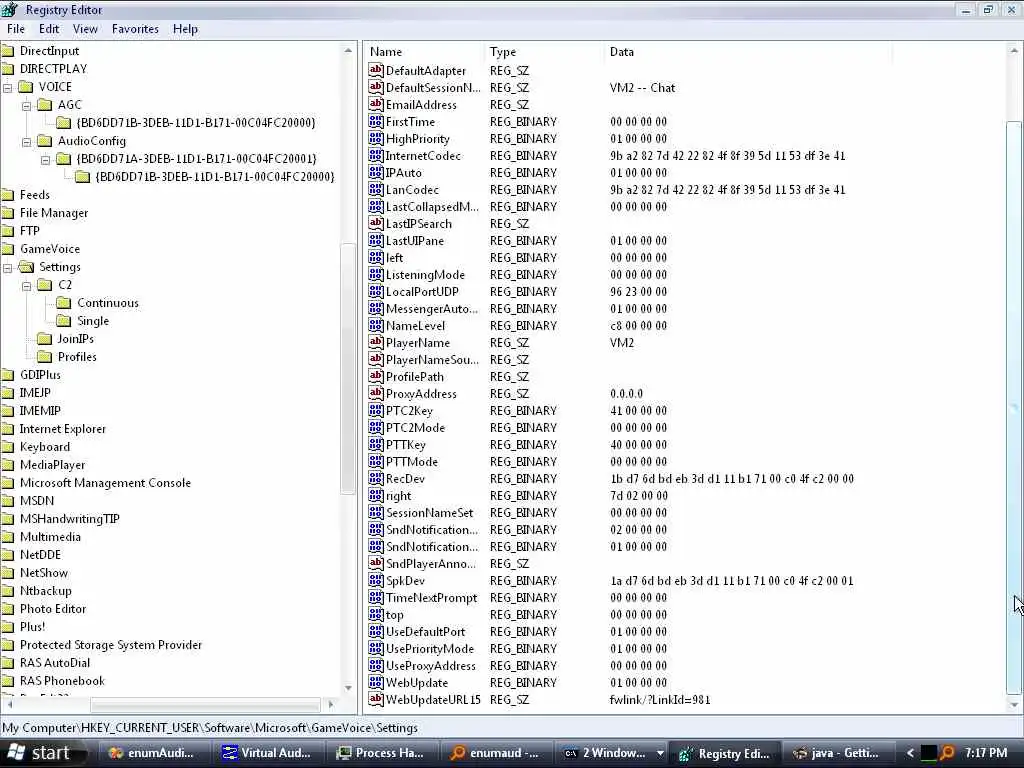Screen dimensions: 1024x768
Task: Click the values pane scroll up arrow
Action: pos(1014,51)
